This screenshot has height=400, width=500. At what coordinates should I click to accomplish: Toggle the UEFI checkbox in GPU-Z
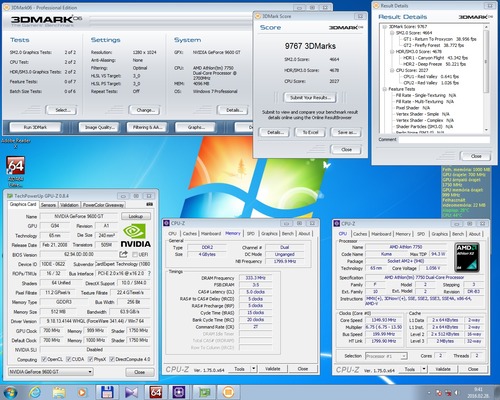(135, 255)
